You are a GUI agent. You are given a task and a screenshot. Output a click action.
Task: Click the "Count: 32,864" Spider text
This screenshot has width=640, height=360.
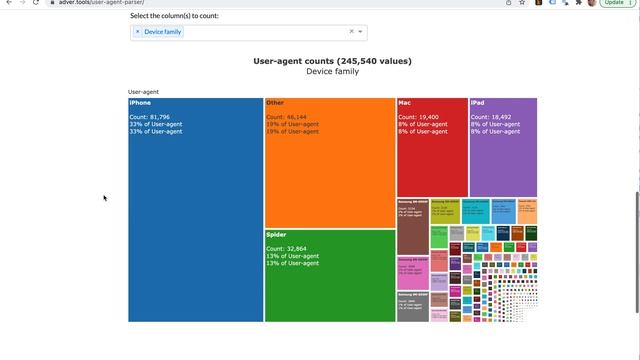click(286, 249)
